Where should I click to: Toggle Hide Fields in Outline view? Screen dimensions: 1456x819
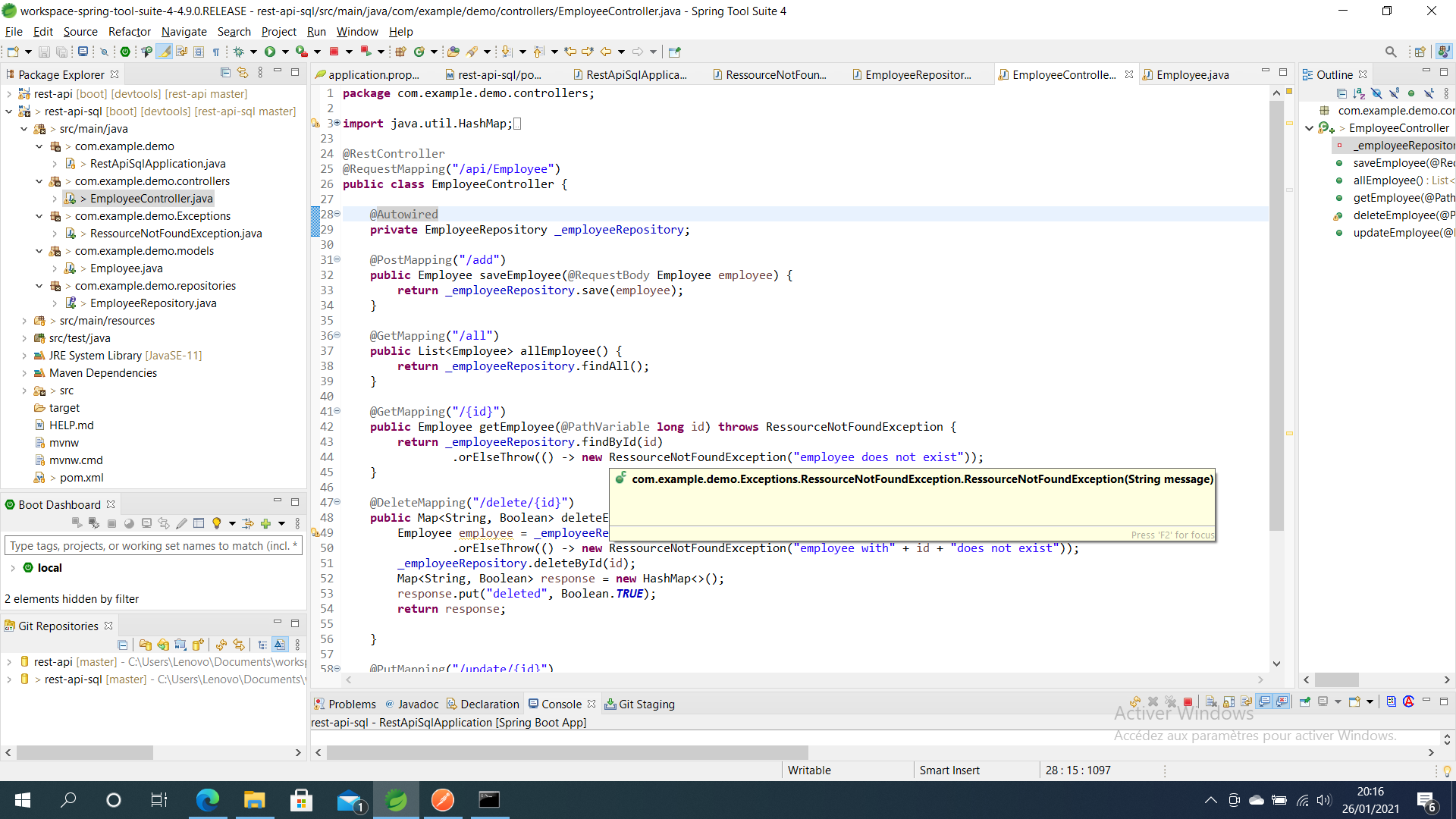(x=1376, y=93)
